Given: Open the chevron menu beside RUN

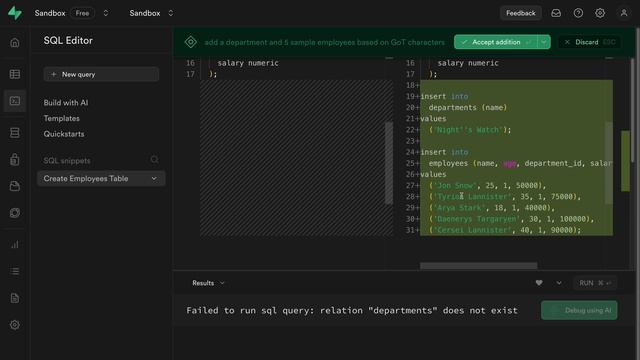Looking at the screenshot, I should coord(559,283).
